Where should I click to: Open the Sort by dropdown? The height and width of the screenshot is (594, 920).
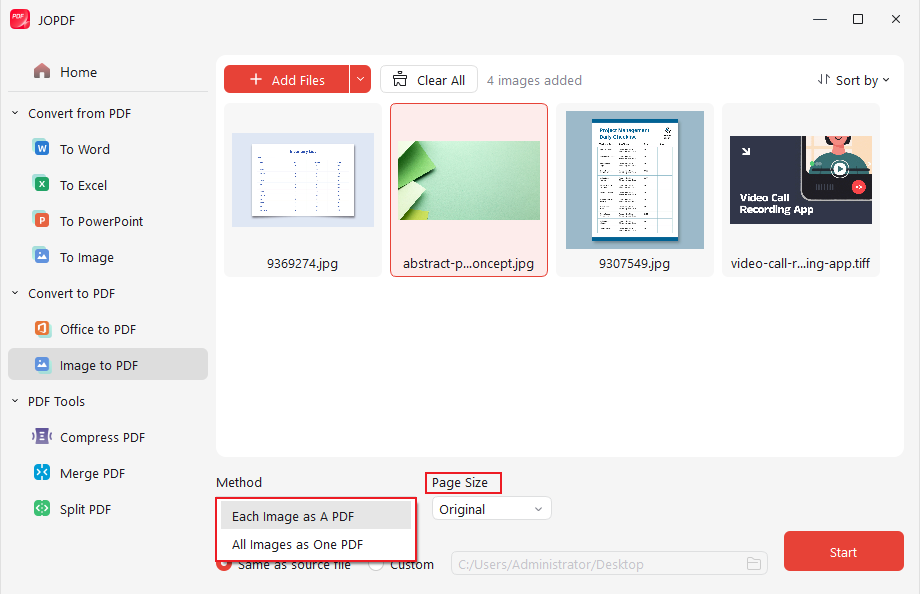point(854,79)
